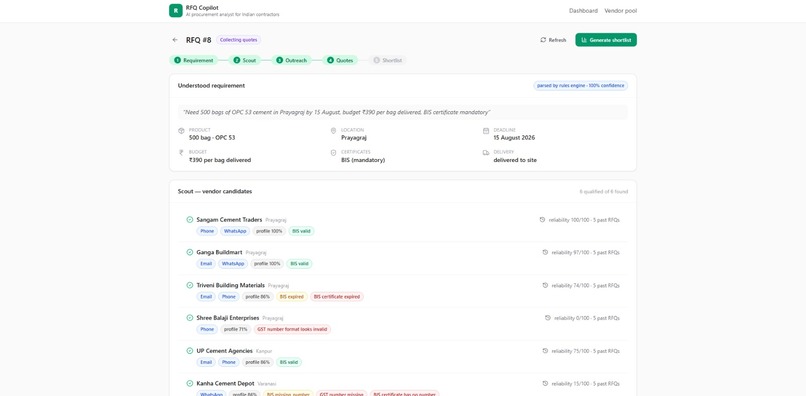Click the check icon for UP Cement Agencies
The height and width of the screenshot is (396, 806).
click(x=190, y=351)
